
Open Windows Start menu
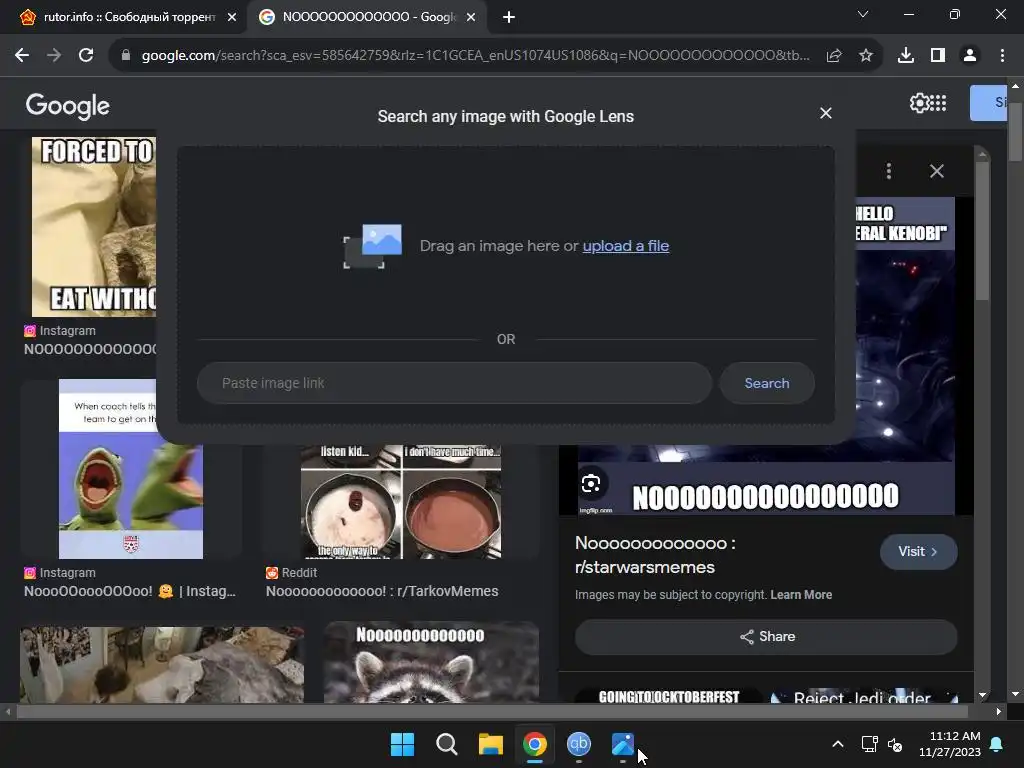tap(402, 744)
